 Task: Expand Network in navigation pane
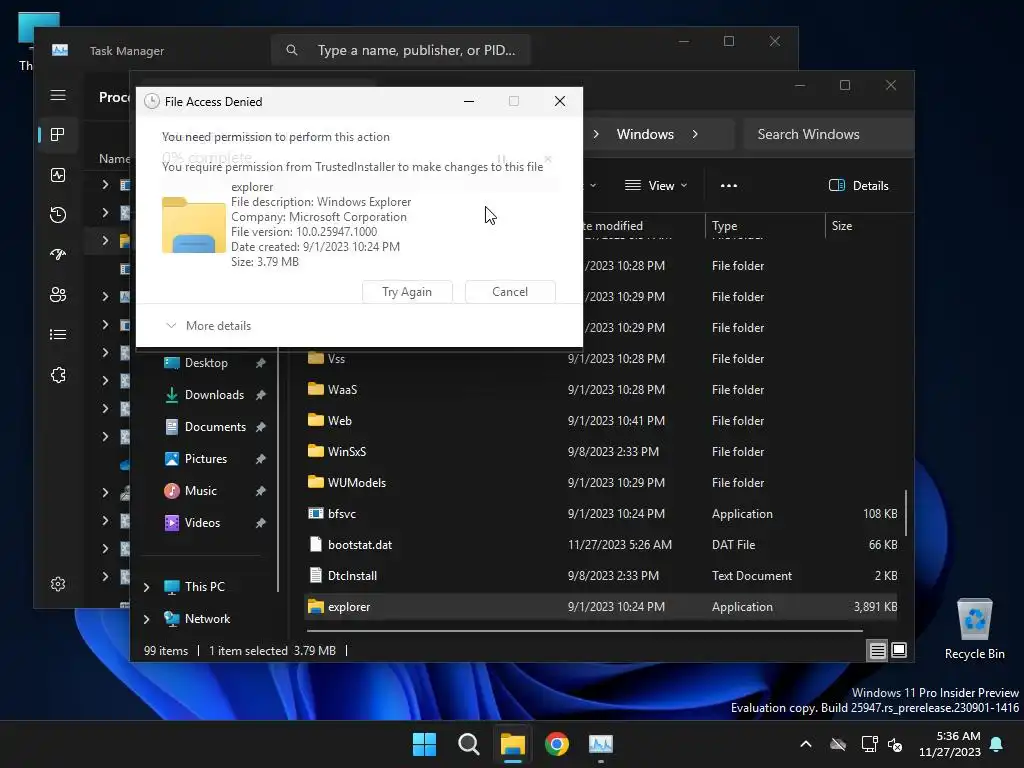pos(147,619)
